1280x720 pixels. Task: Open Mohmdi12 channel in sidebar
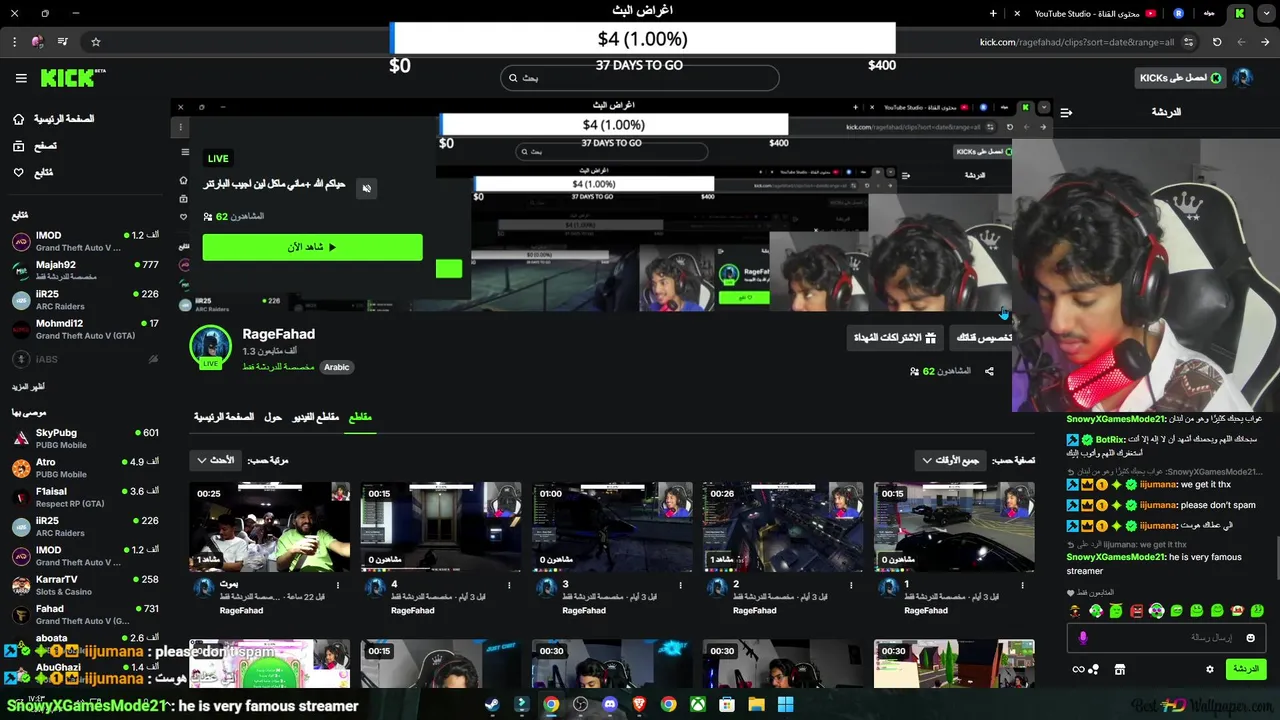click(85, 329)
